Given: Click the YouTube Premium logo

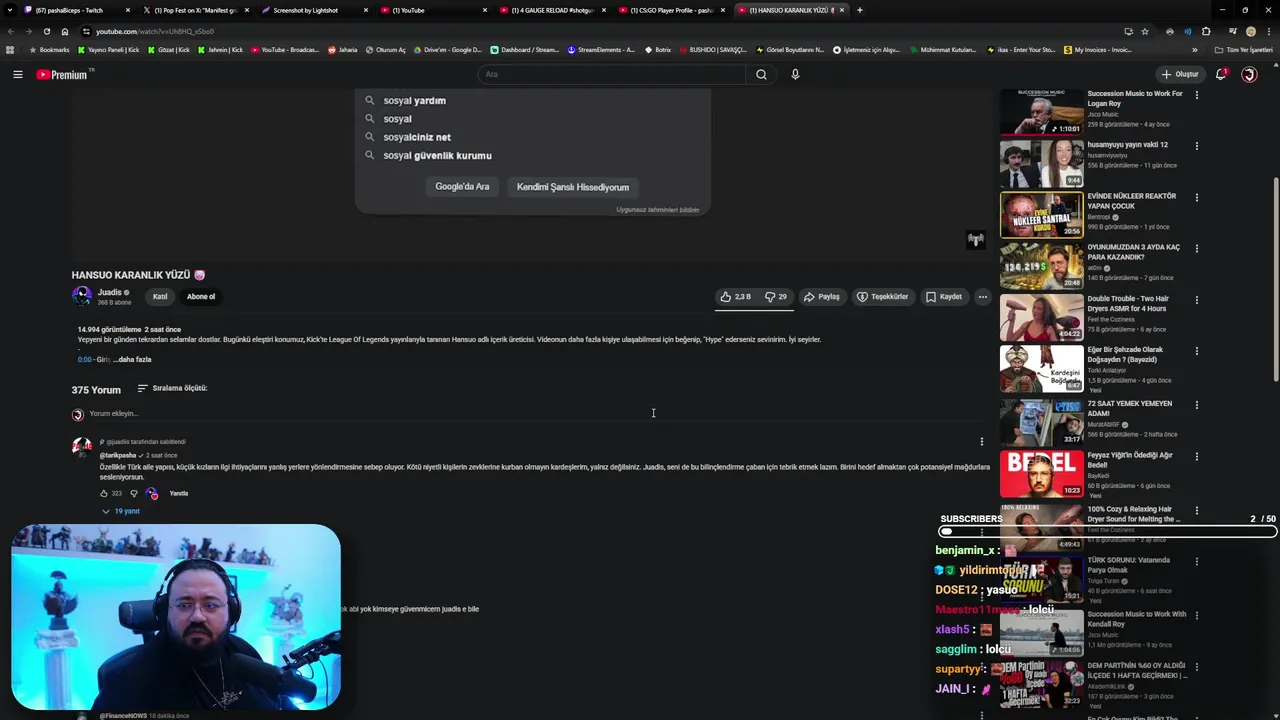Looking at the screenshot, I should pos(64,74).
